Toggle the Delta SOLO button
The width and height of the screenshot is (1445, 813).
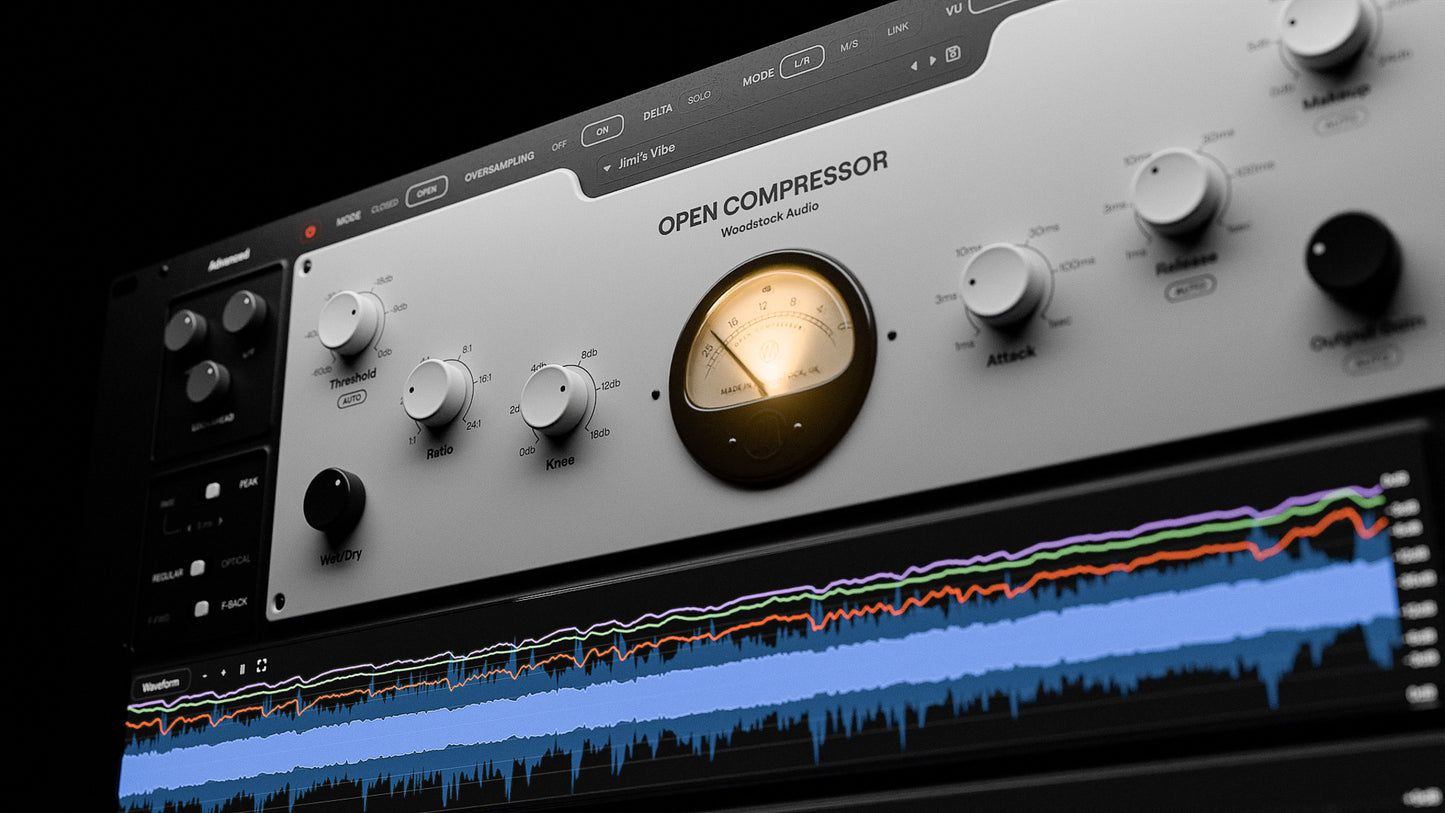698,98
